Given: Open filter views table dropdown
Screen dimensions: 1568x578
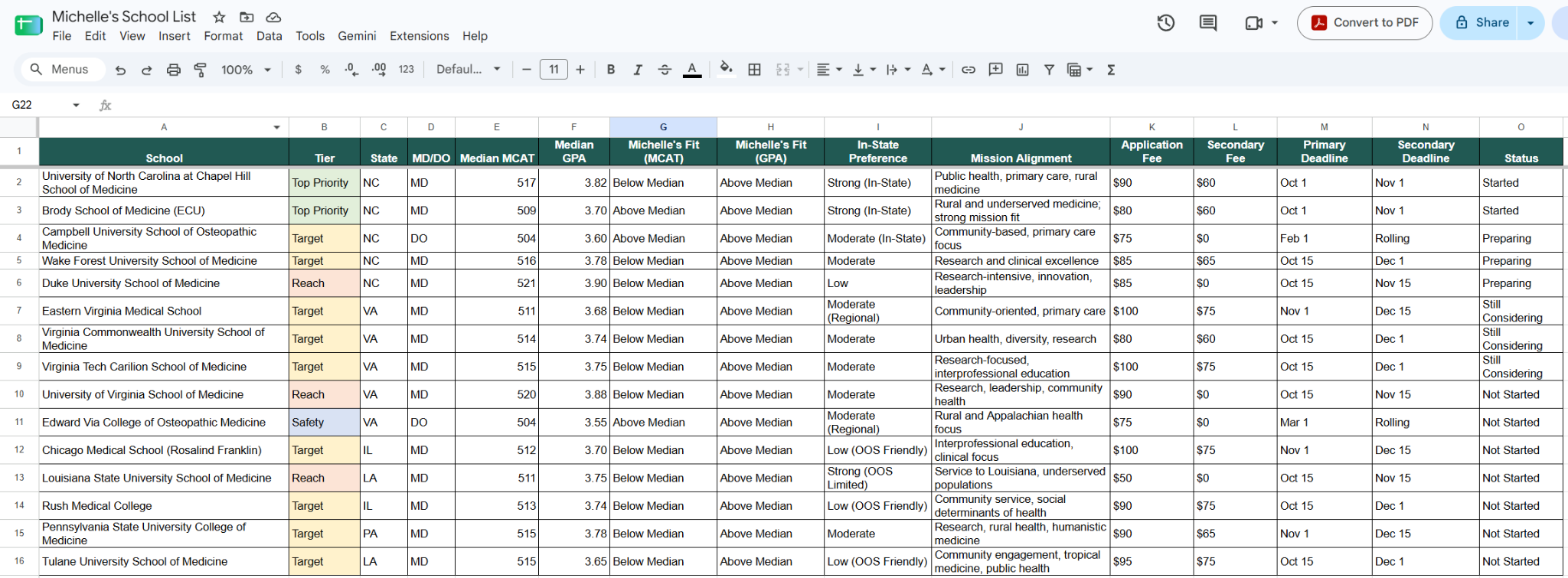Looking at the screenshot, I should click(x=1080, y=70).
